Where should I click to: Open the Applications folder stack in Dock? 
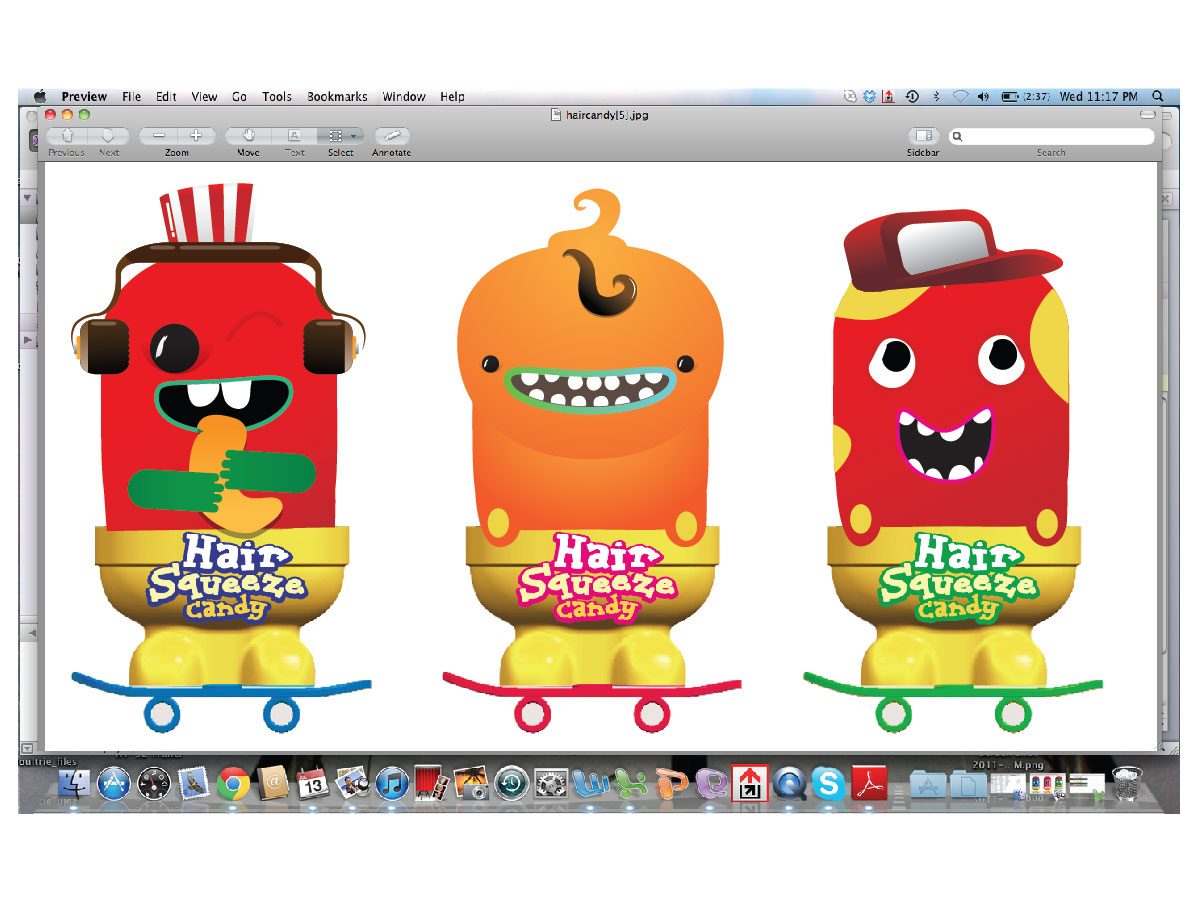pos(927,784)
